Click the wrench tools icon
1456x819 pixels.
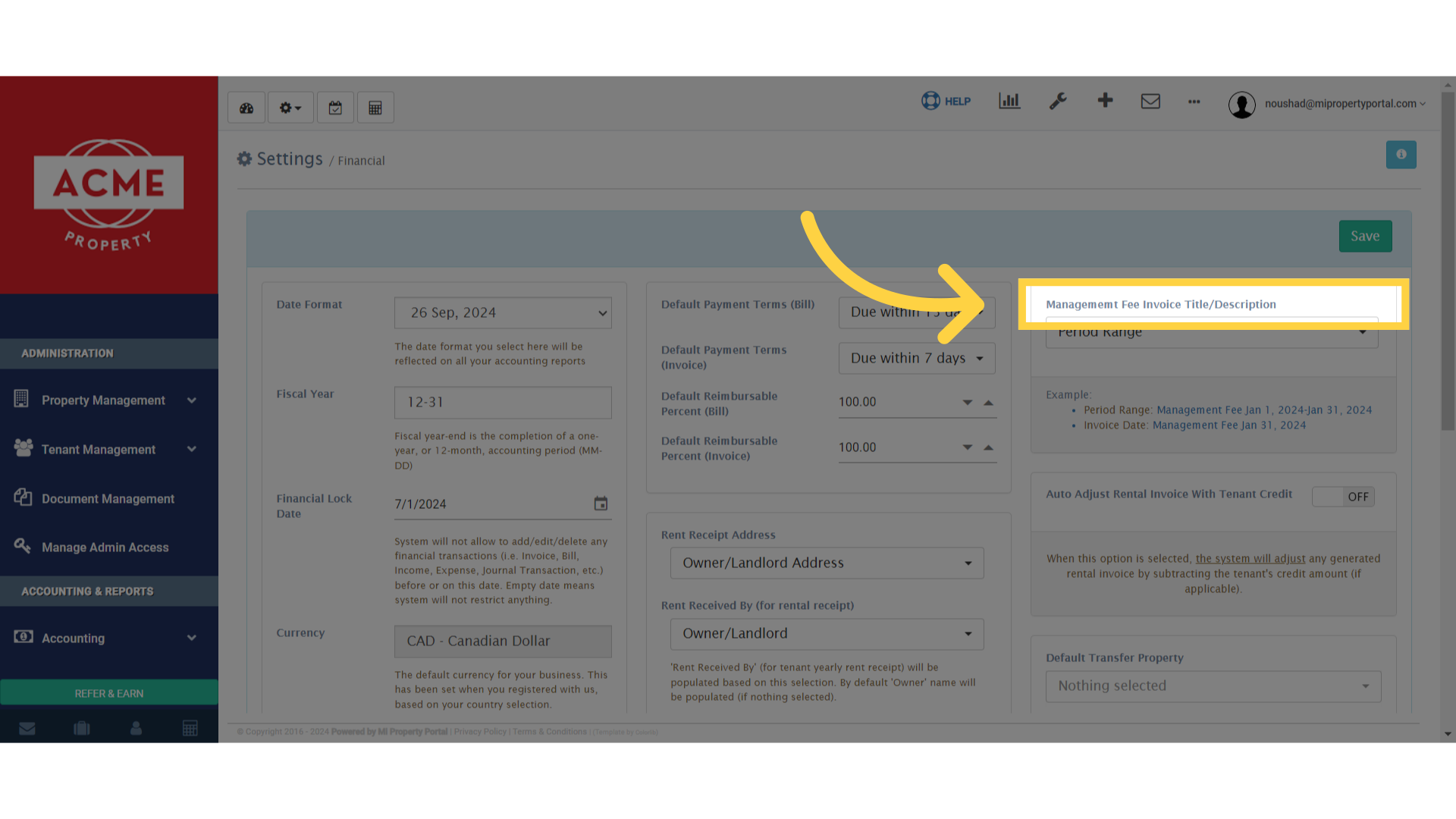pos(1058,101)
